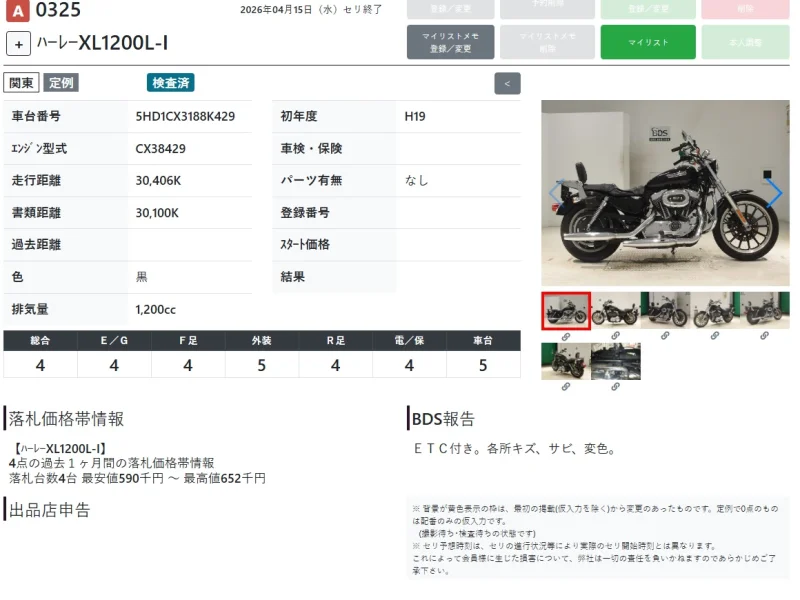This screenshot has width=800, height=600.
Task: Click the 定例 tag
Action: tap(61, 83)
